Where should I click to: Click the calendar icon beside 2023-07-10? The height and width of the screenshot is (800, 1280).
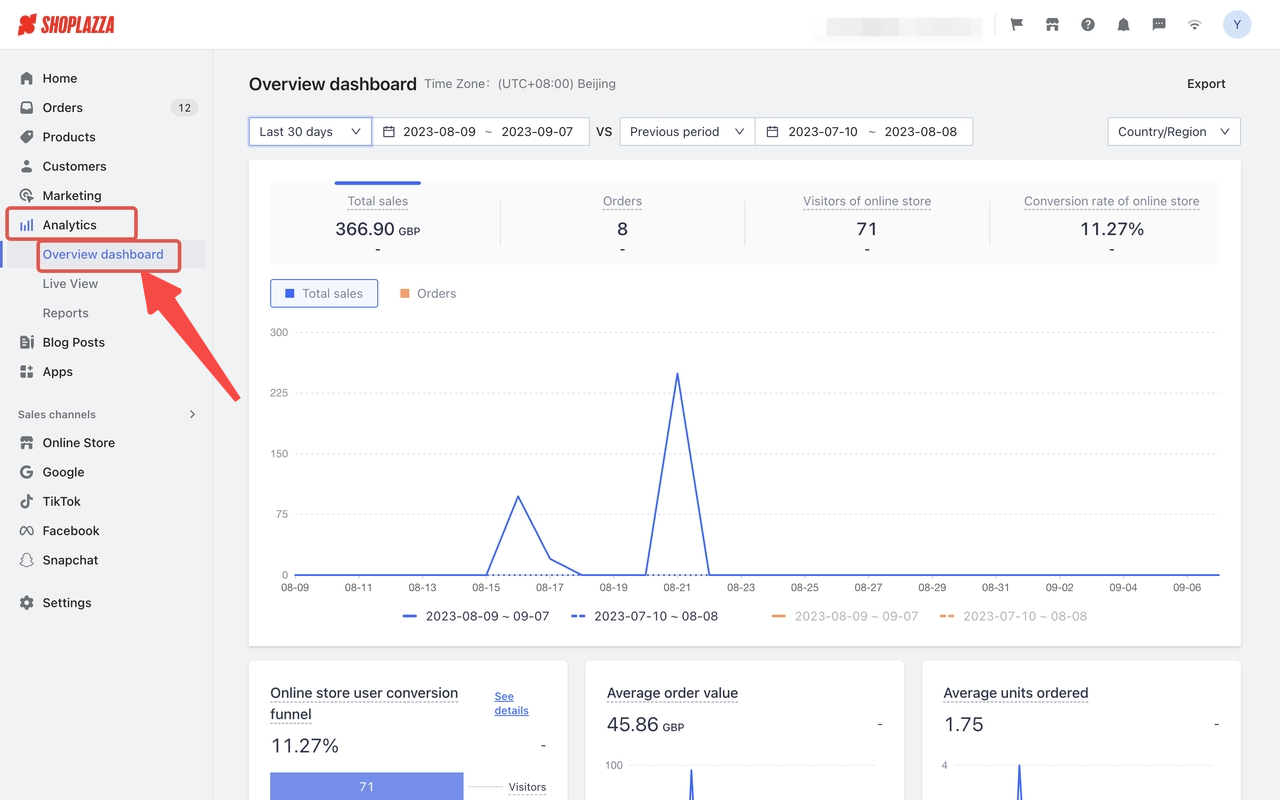[x=772, y=132]
